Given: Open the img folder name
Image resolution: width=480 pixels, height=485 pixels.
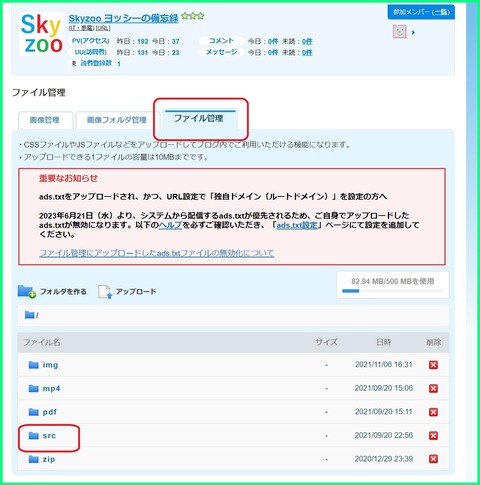Looking at the screenshot, I should [50, 365].
